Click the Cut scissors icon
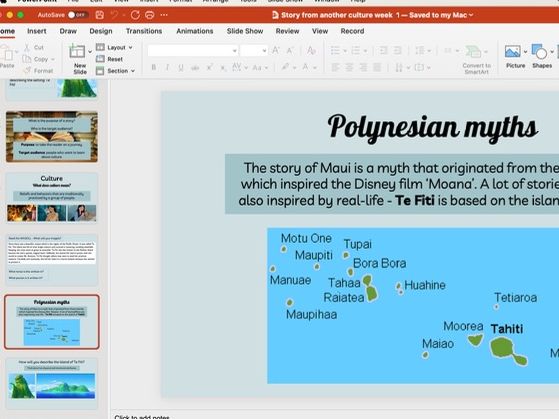Image resolution: width=559 pixels, height=419 pixels. [27, 47]
